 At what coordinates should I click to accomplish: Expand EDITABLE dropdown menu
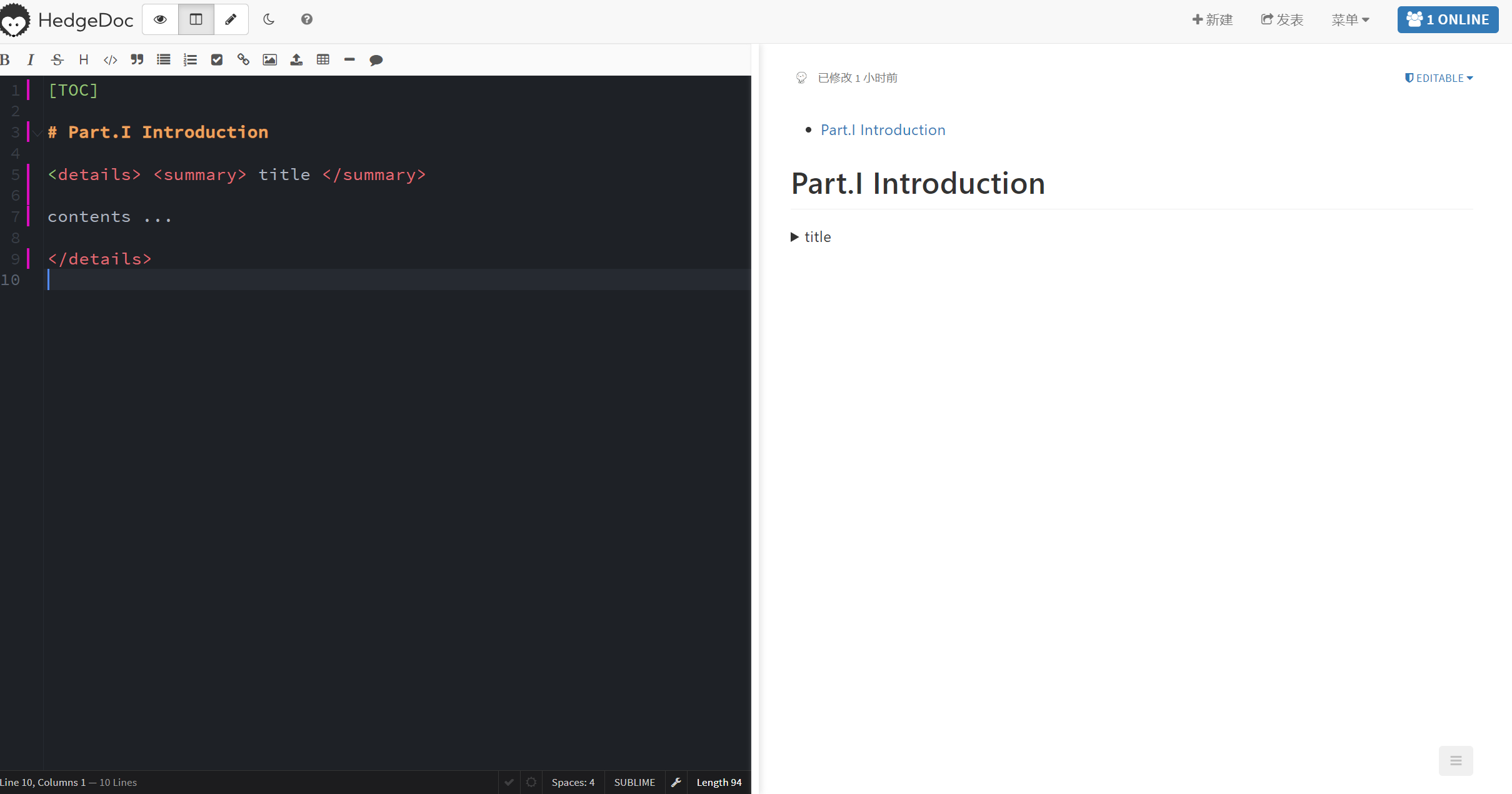(x=1440, y=78)
